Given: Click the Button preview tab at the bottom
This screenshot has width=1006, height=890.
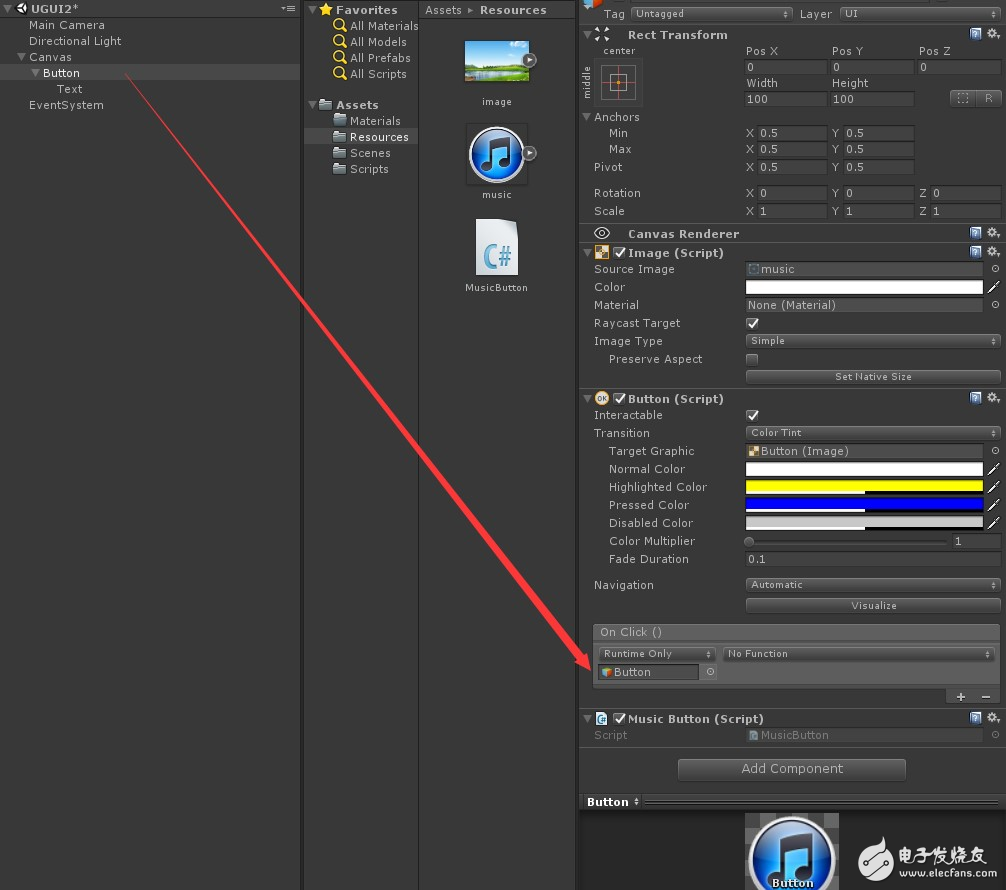Looking at the screenshot, I should (x=608, y=801).
